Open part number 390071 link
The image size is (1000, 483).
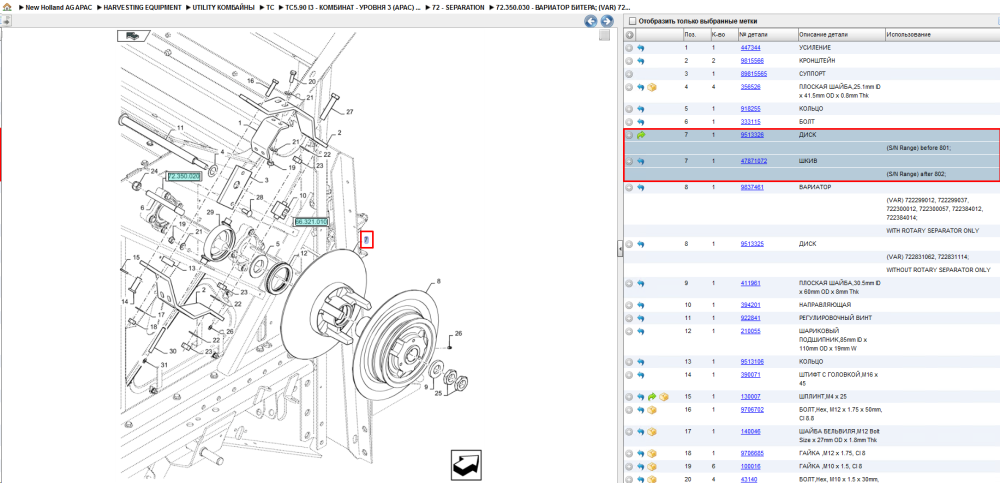(x=750, y=375)
